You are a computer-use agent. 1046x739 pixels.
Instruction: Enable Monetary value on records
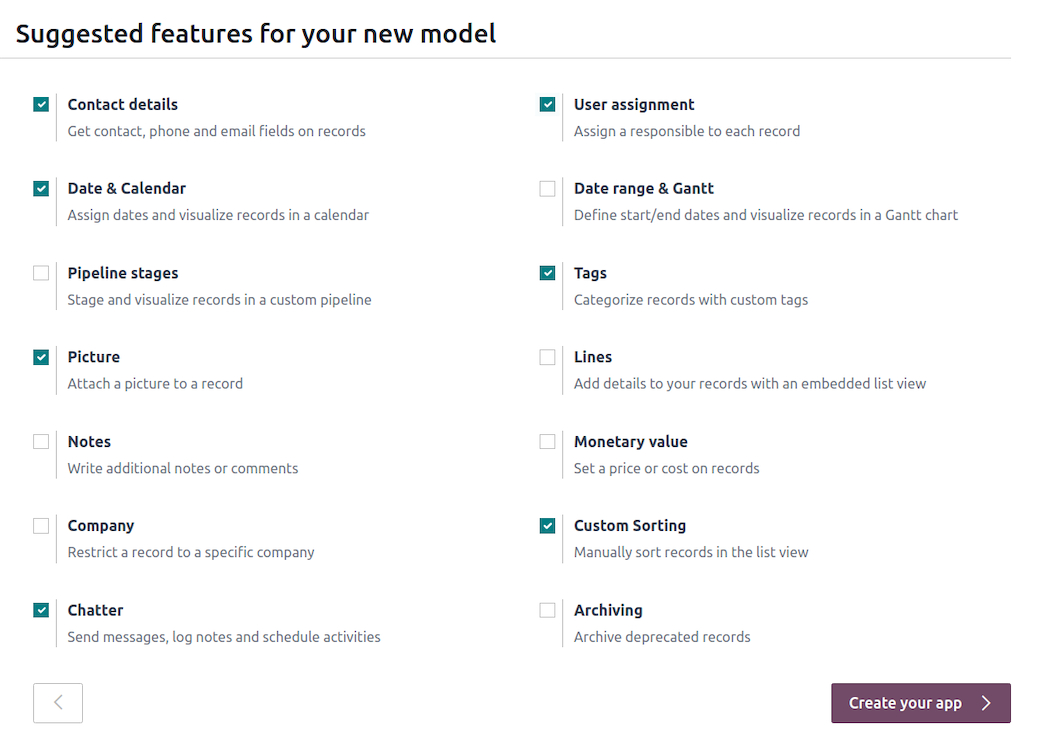548,441
